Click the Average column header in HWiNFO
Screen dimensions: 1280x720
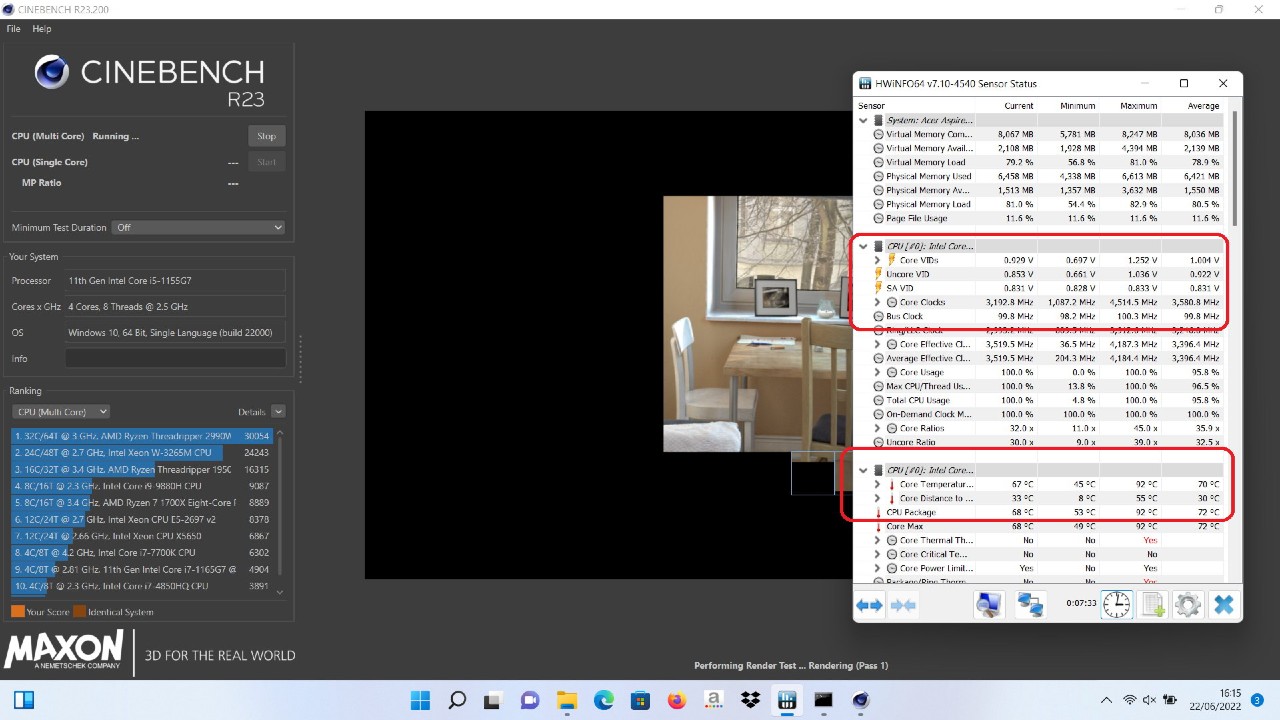(1203, 105)
